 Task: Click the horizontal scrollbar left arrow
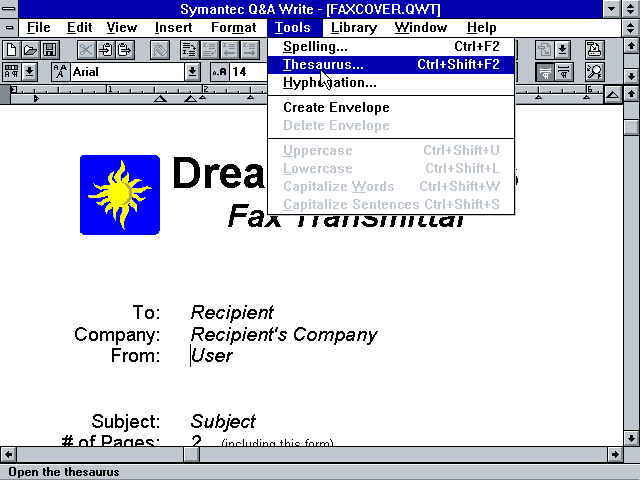point(8,454)
